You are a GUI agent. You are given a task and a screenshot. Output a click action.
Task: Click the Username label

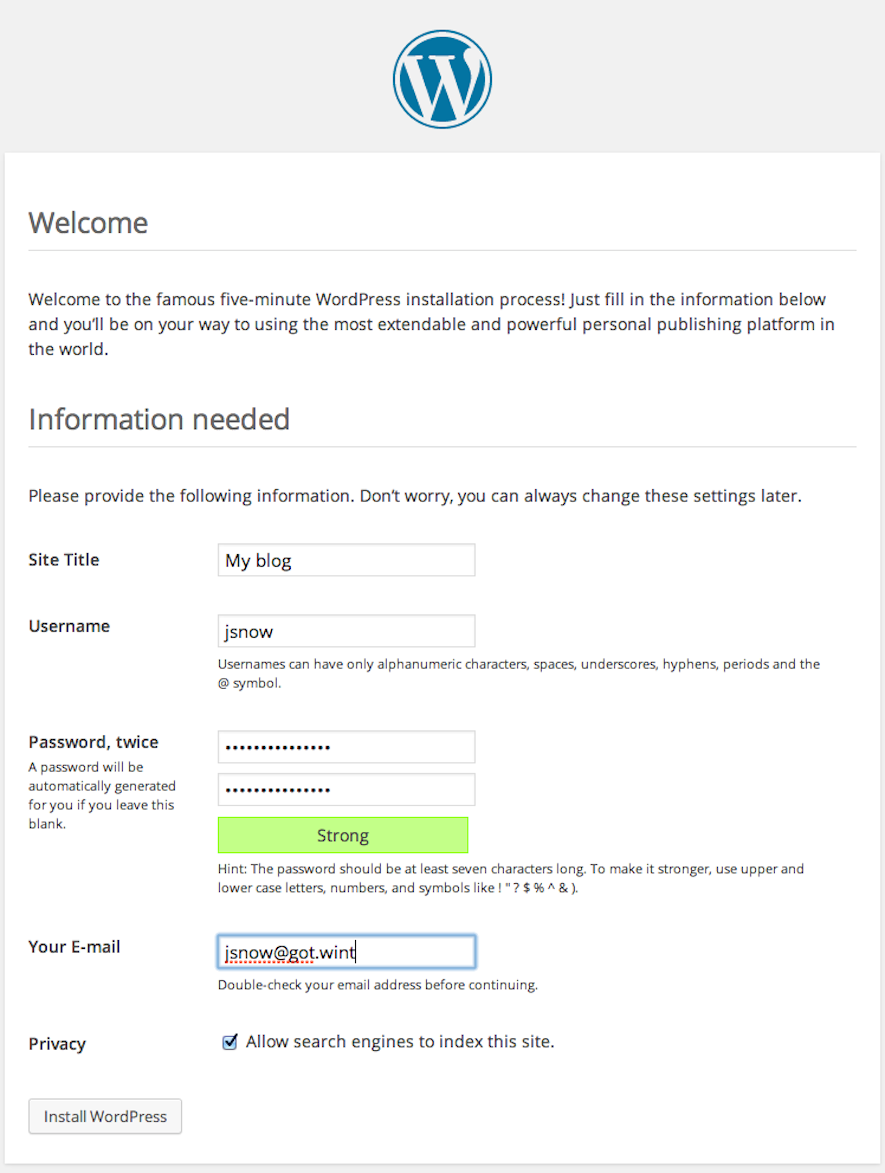pyautogui.click(x=69, y=626)
